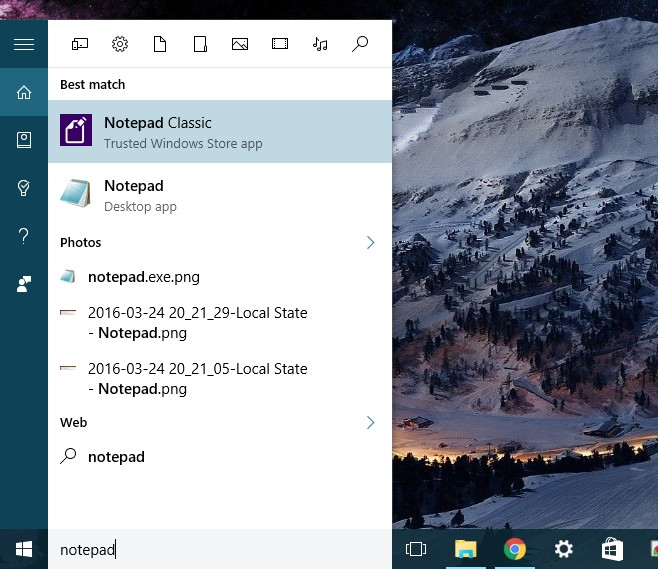Open 2016-03-24 20_21_29-Local State Notepad.png
The image size is (658, 569).
pyautogui.click(x=220, y=323)
